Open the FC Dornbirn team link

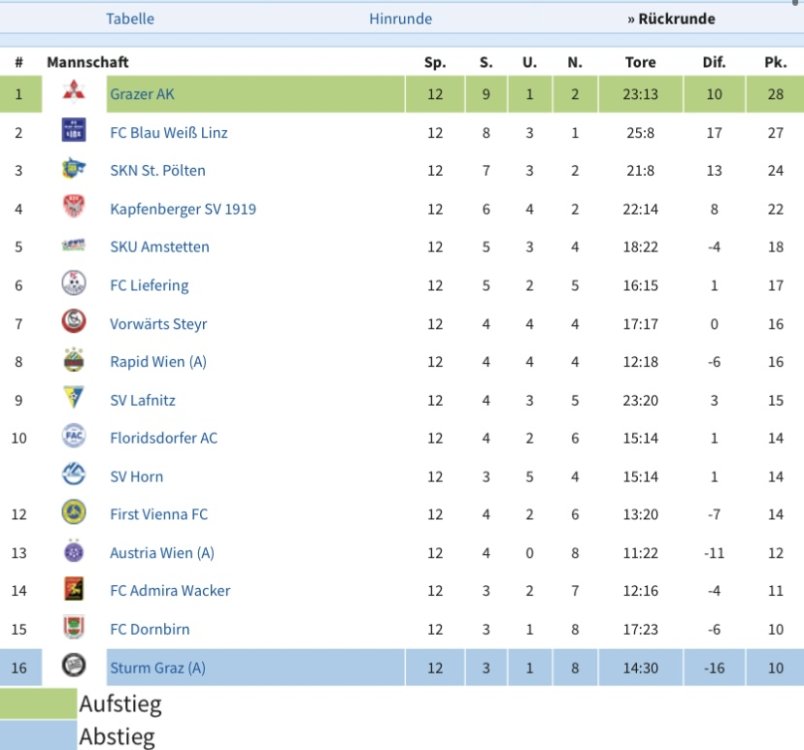click(x=150, y=629)
